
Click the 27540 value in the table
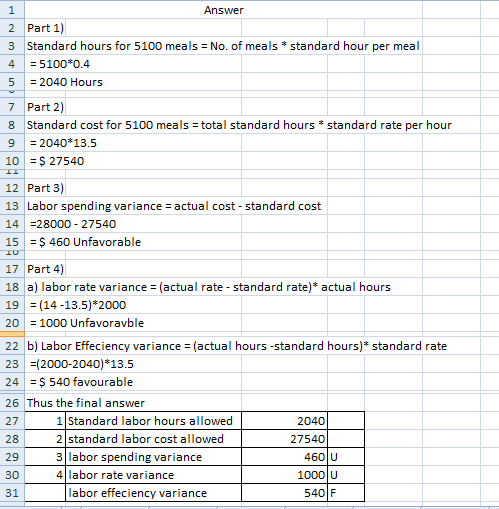pyautogui.click(x=284, y=439)
